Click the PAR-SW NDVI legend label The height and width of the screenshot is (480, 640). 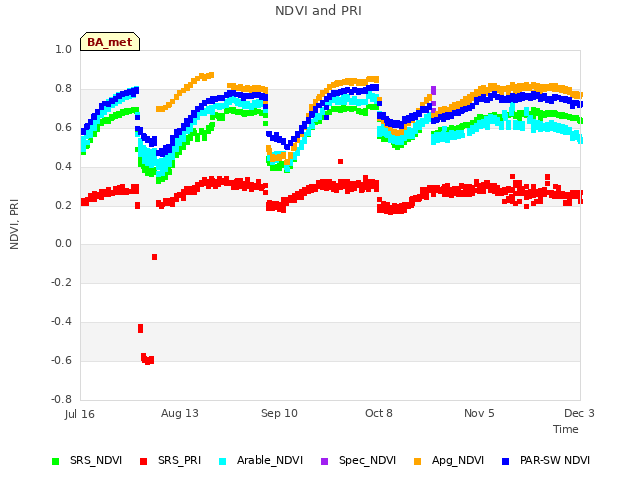pos(555,460)
